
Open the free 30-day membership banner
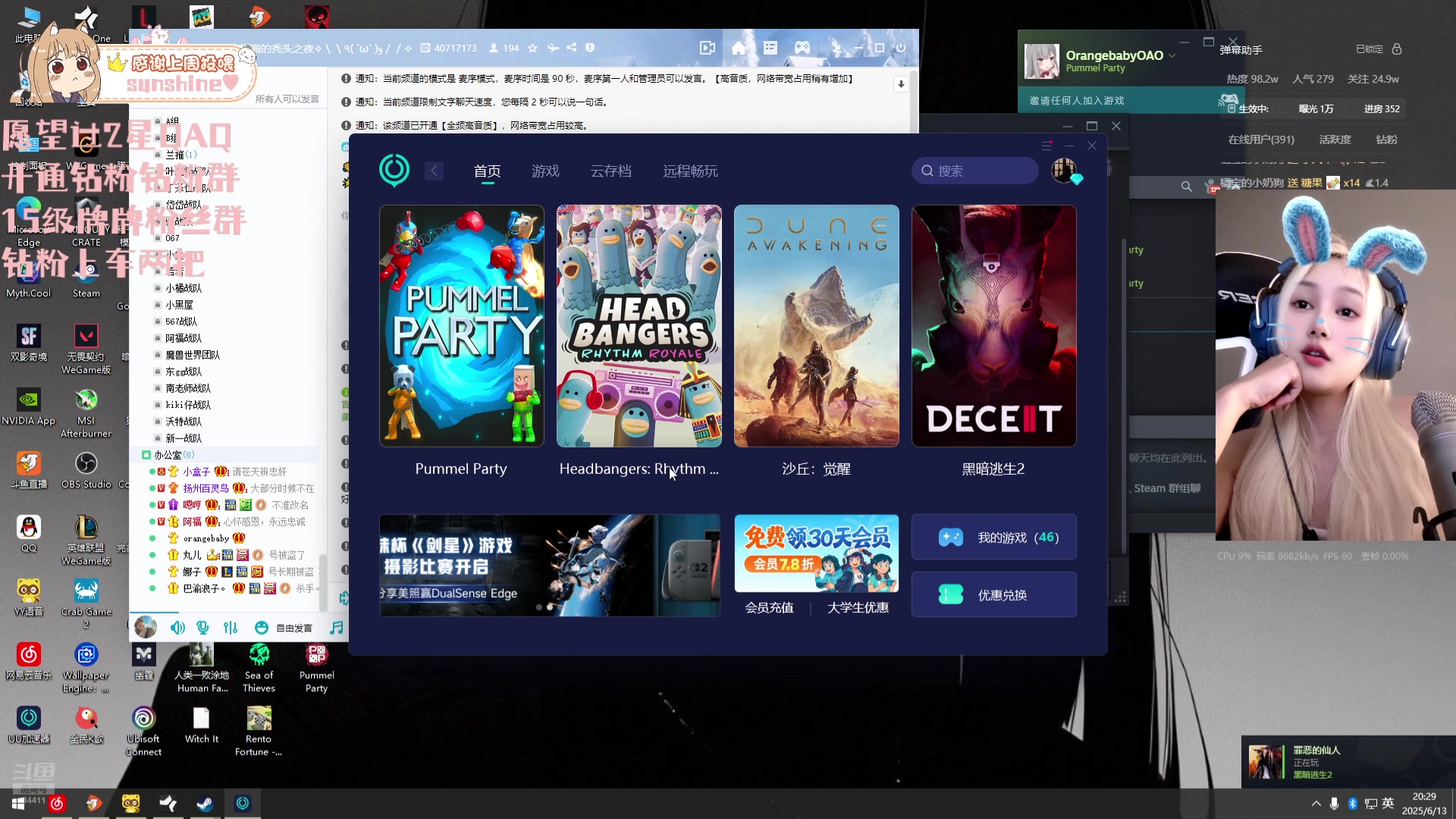click(816, 554)
